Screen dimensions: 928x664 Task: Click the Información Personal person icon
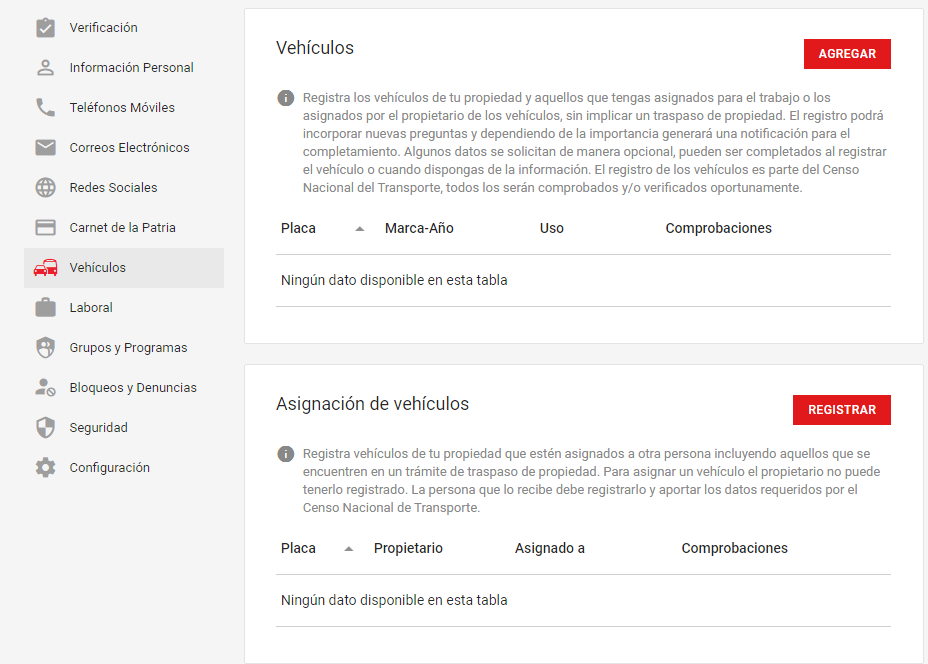(x=45, y=68)
